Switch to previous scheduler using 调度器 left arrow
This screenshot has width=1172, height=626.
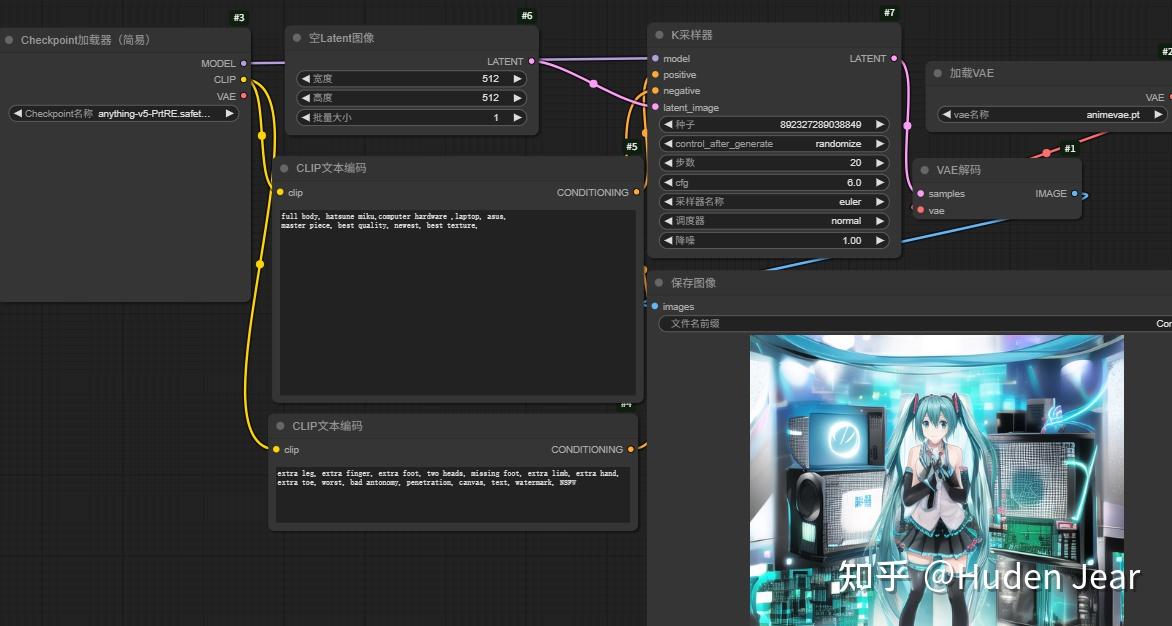coord(668,221)
